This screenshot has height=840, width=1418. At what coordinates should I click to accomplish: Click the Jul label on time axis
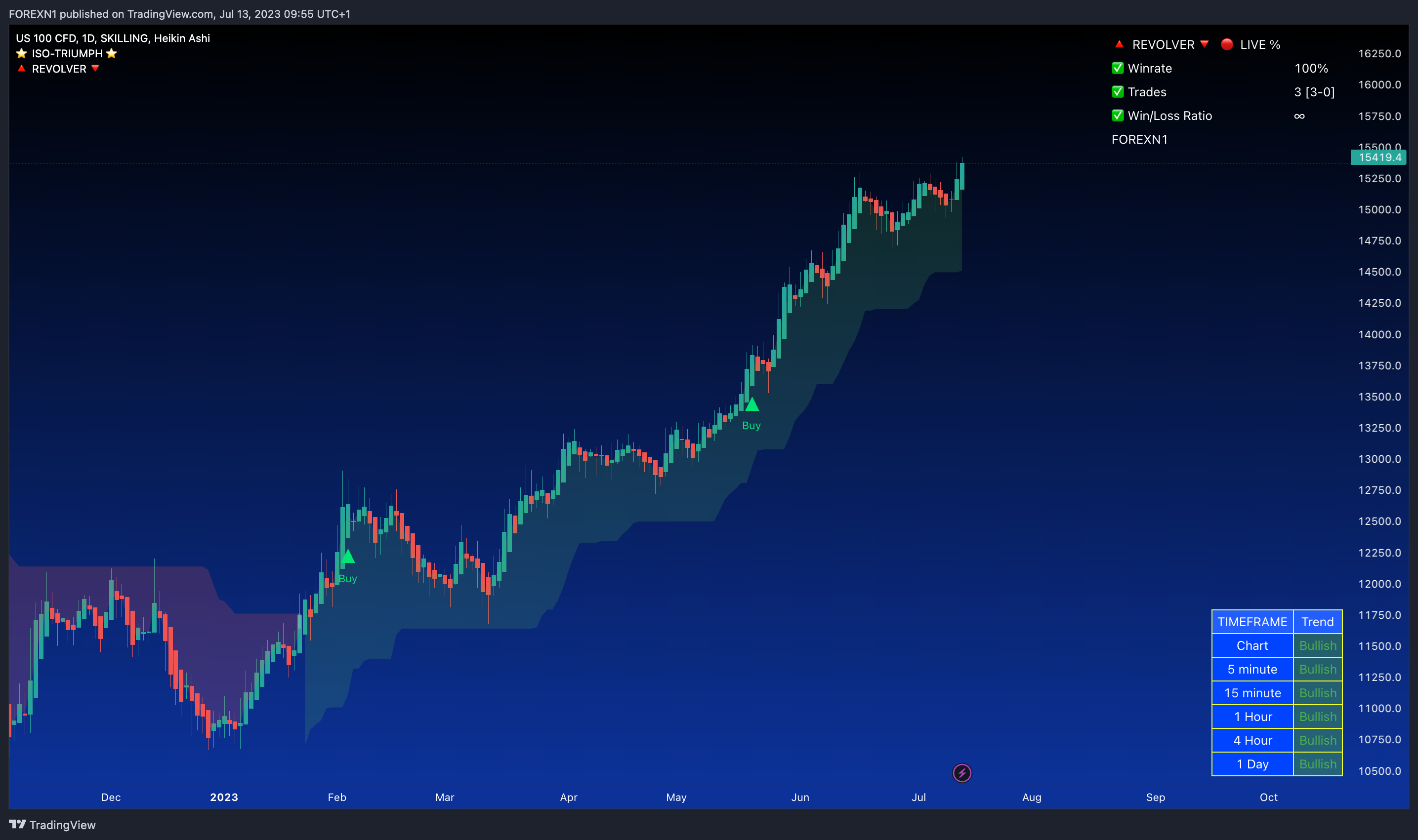click(918, 797)
